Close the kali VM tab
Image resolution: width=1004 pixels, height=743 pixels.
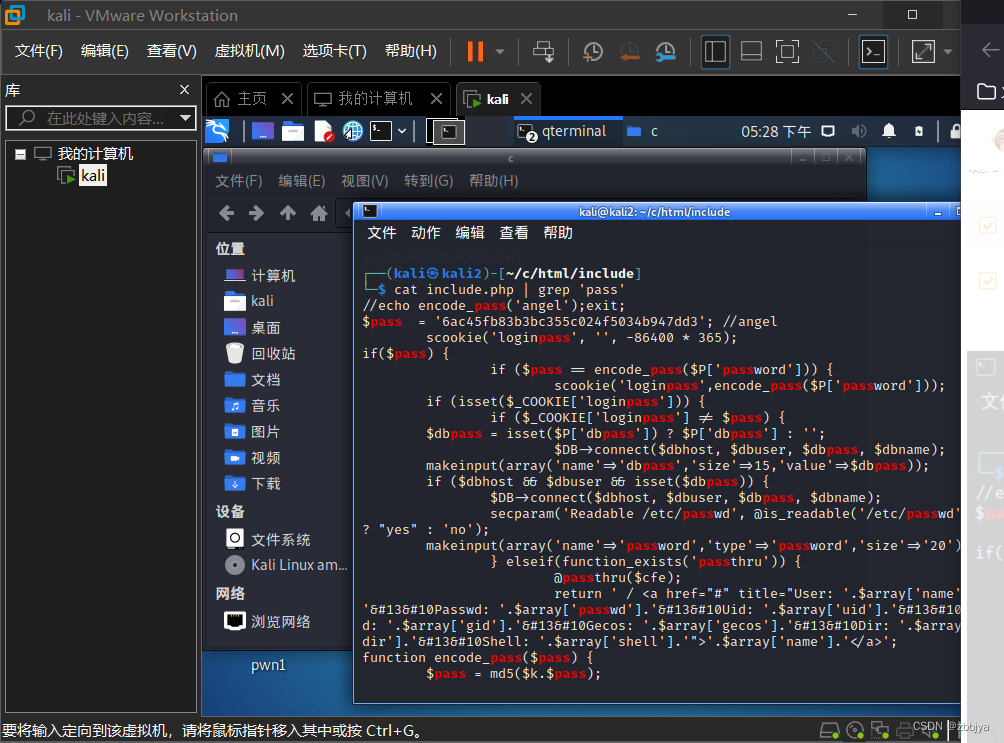click(526, 99)
